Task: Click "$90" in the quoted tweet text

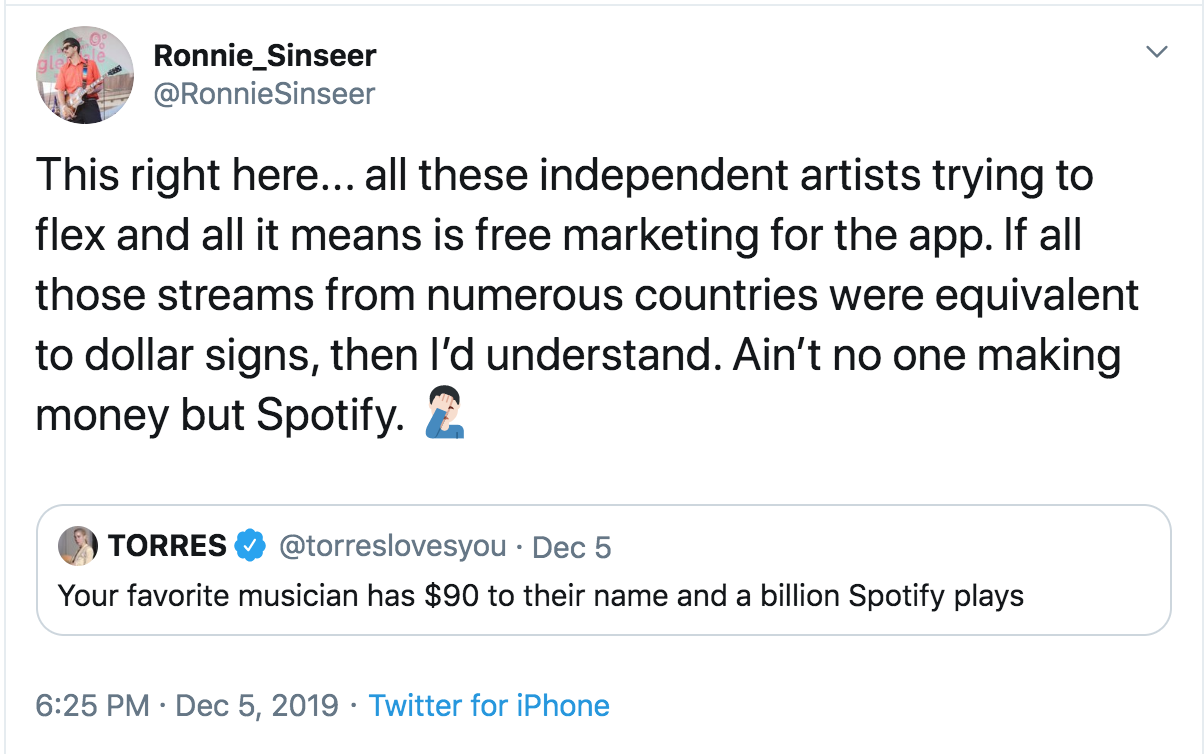Action: [453, 596]
